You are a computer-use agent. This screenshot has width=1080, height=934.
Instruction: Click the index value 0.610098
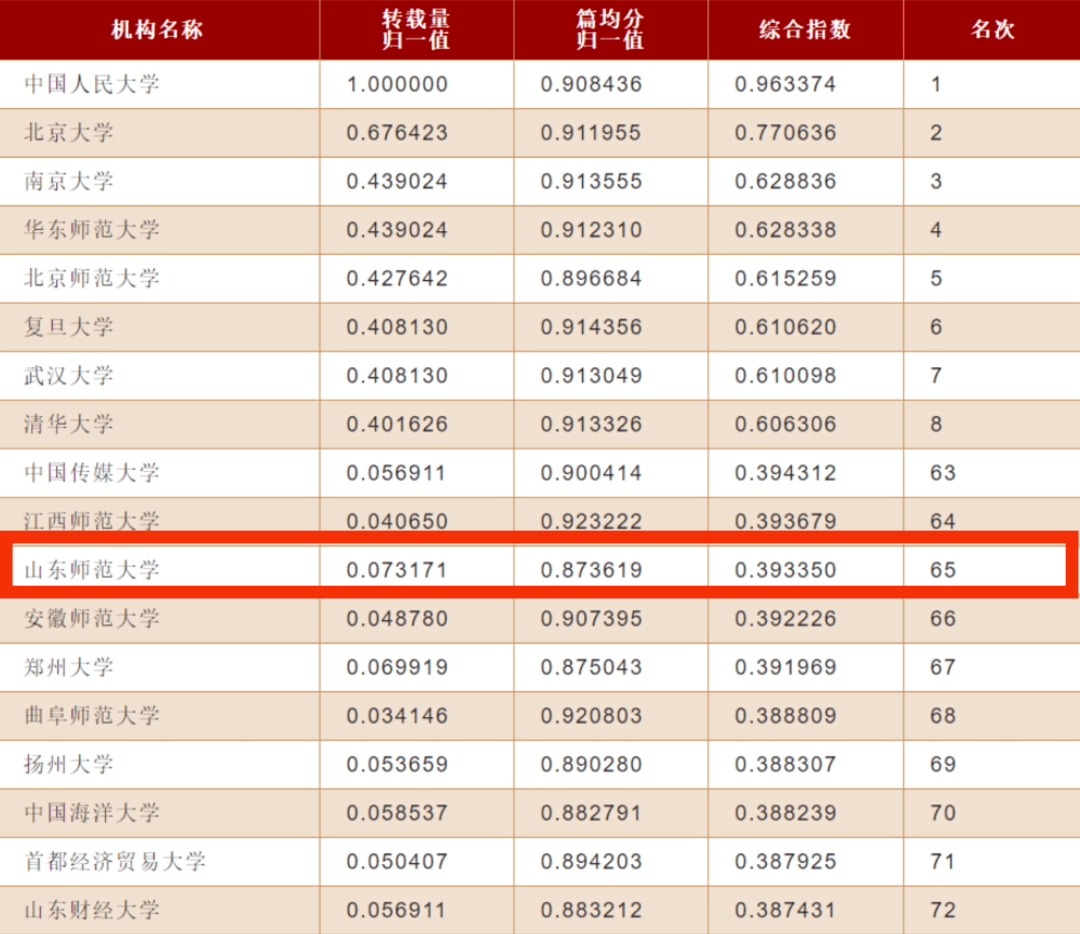tap(786, 375)
